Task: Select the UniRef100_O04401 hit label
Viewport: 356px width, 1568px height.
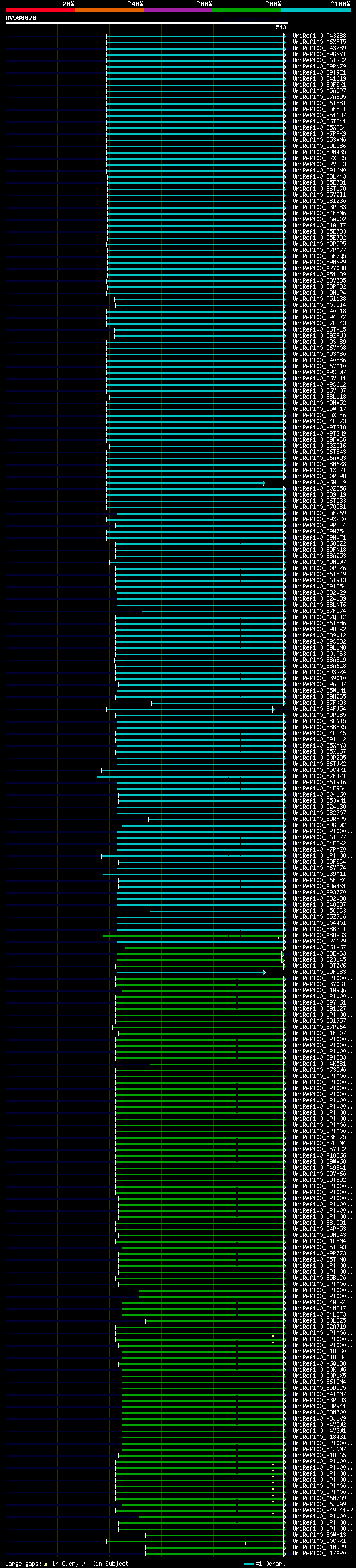Action: tap(319, 923)
